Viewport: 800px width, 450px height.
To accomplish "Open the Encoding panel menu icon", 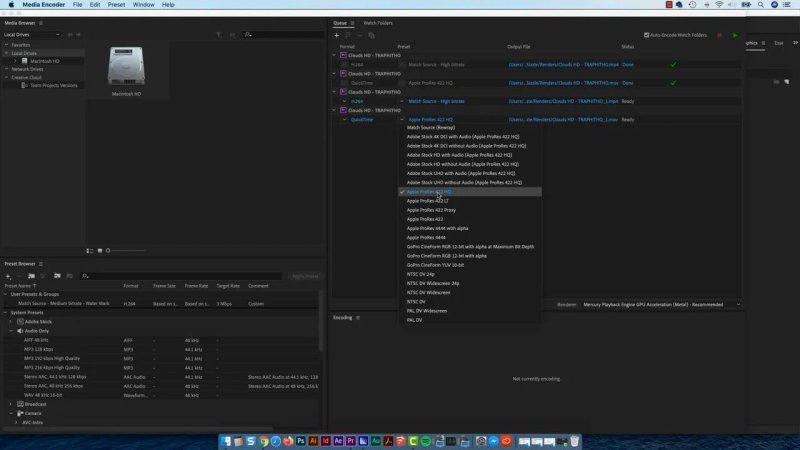I will pos(358,317).
